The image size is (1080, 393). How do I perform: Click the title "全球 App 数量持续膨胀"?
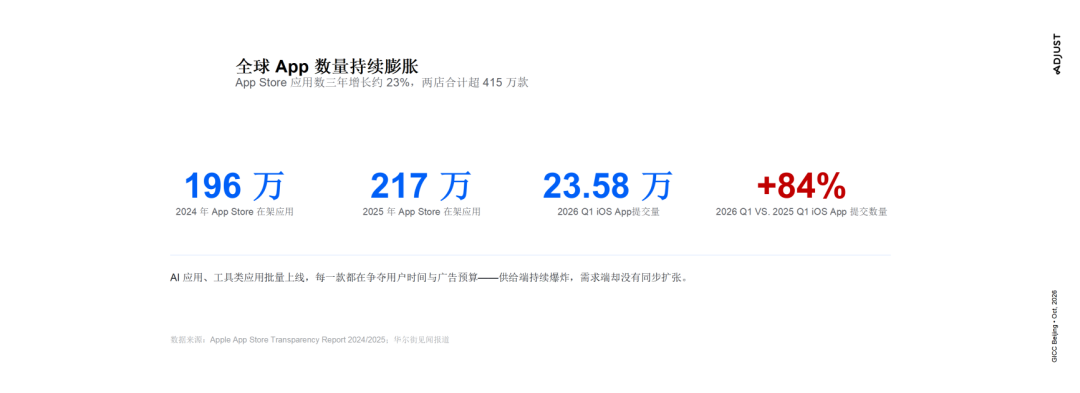[x=327, y=66]
